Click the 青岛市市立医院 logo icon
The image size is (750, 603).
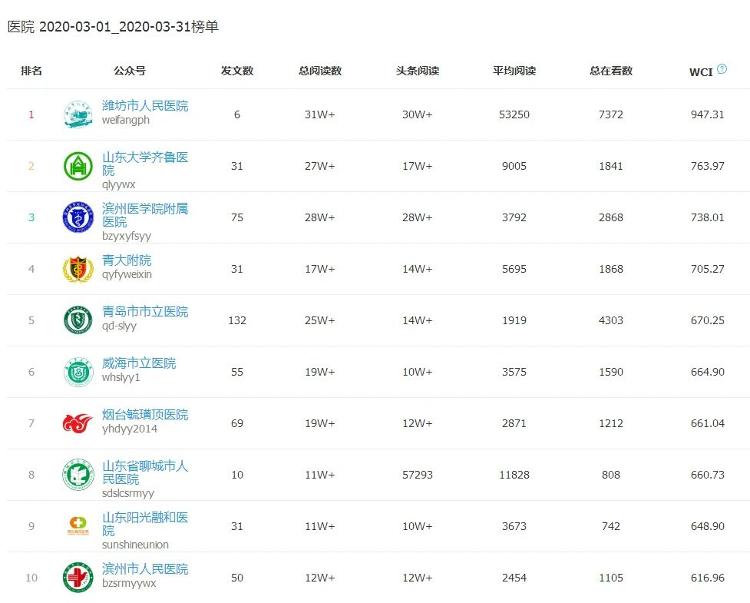(77, 320)
